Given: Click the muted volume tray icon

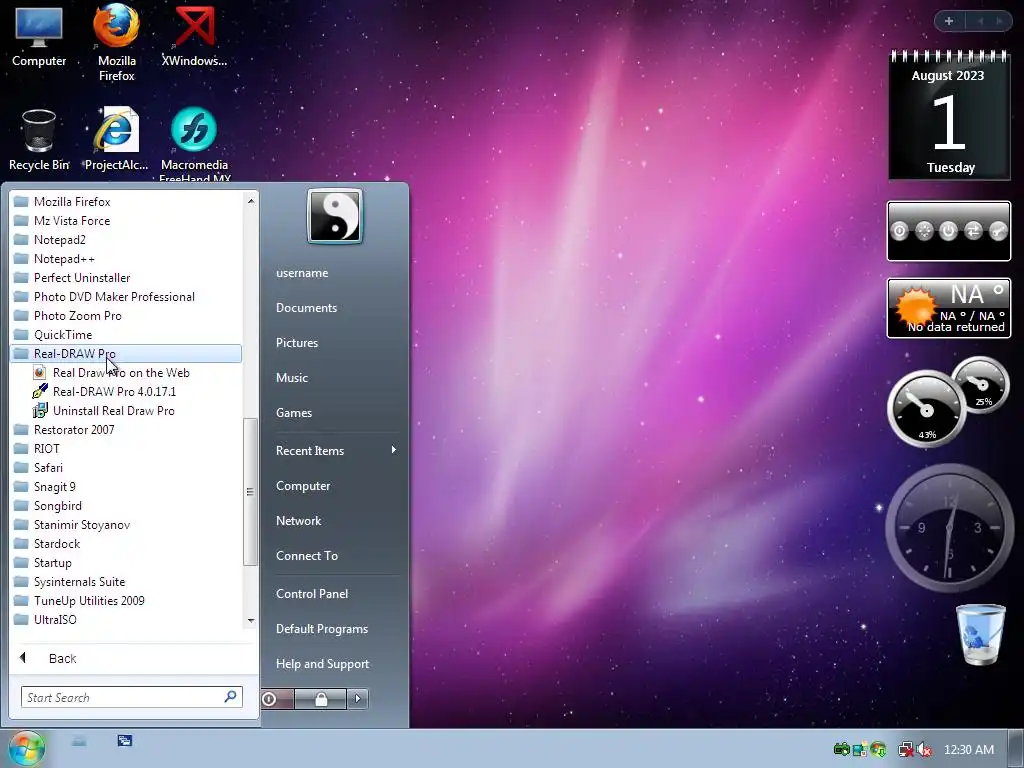Looking at the screenshot, I should point(924,750).
